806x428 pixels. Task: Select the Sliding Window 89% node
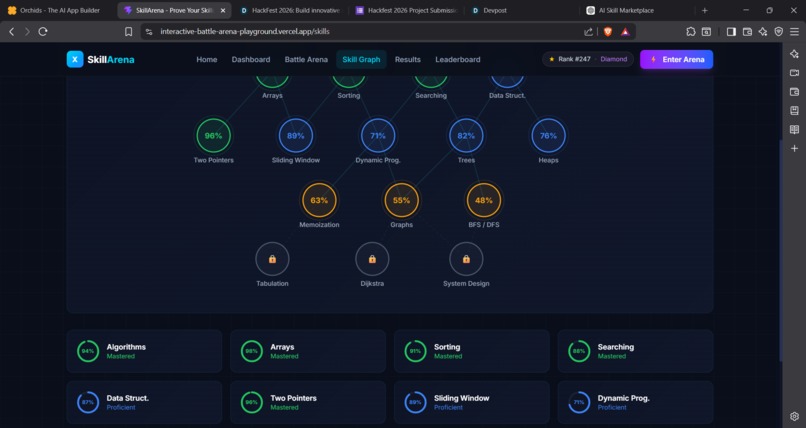[296, 136]
